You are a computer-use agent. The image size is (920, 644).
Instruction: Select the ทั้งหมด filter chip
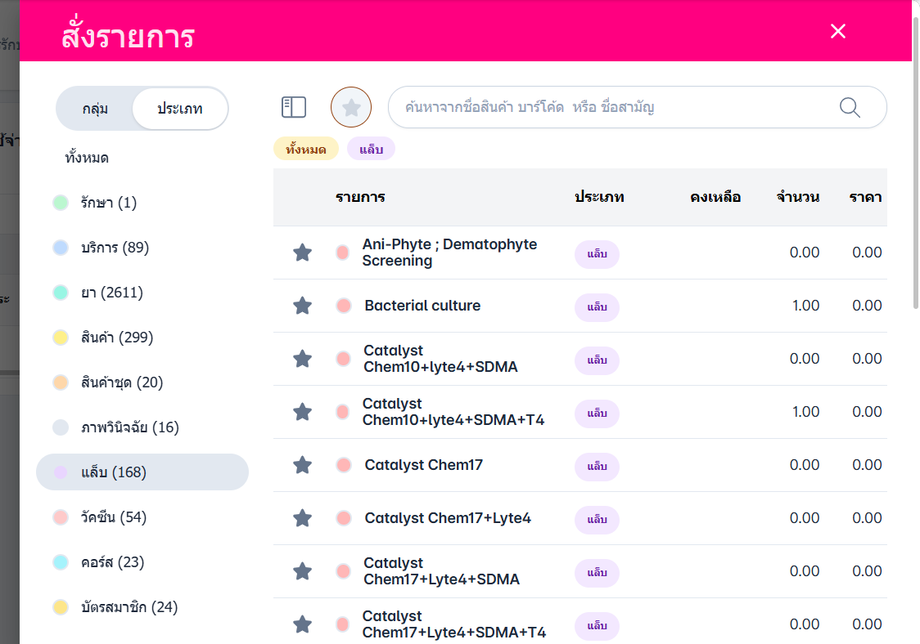coord(306,149)
